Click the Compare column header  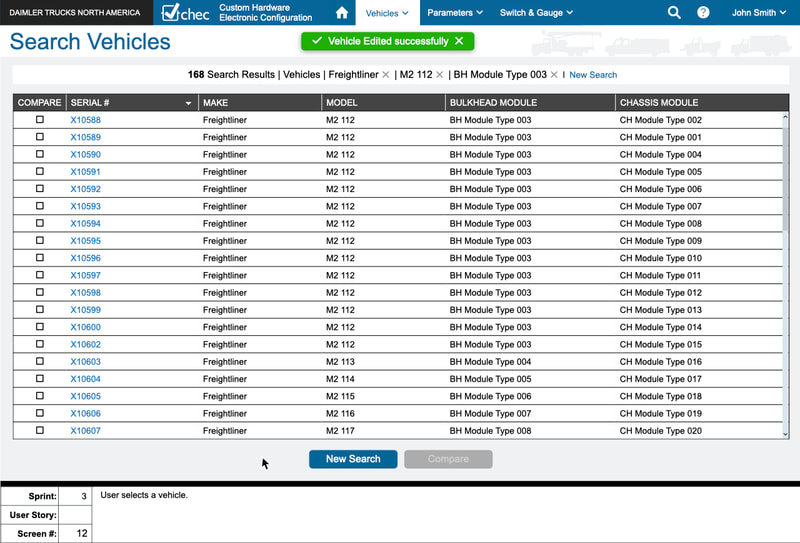pyautogui.click(x=39, y=103)
